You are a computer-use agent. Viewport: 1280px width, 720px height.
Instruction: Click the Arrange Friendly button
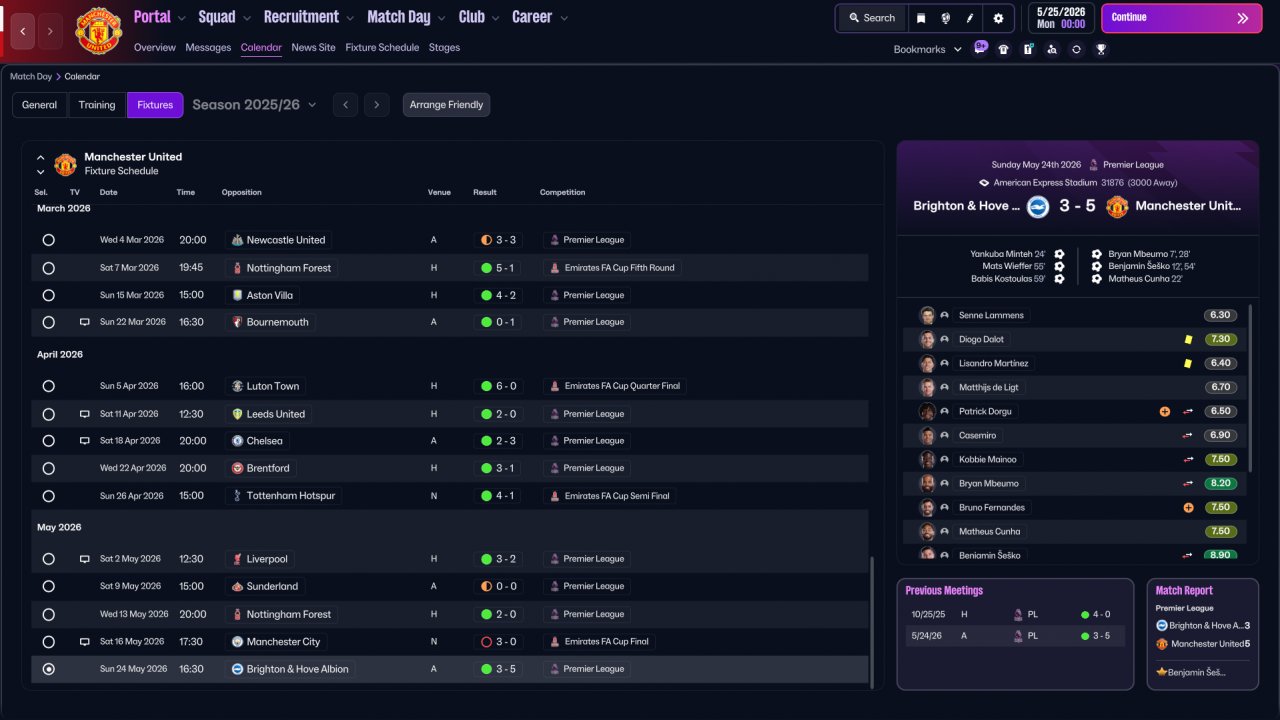pos(446,105)
